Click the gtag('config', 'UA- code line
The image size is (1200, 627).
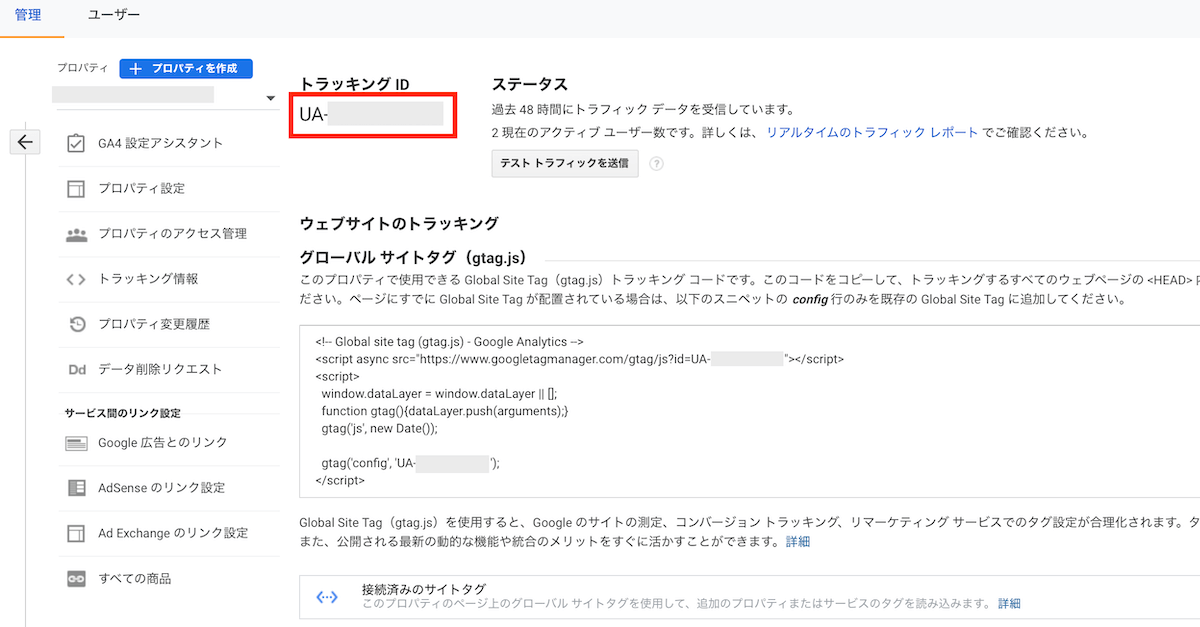[410, 463]
